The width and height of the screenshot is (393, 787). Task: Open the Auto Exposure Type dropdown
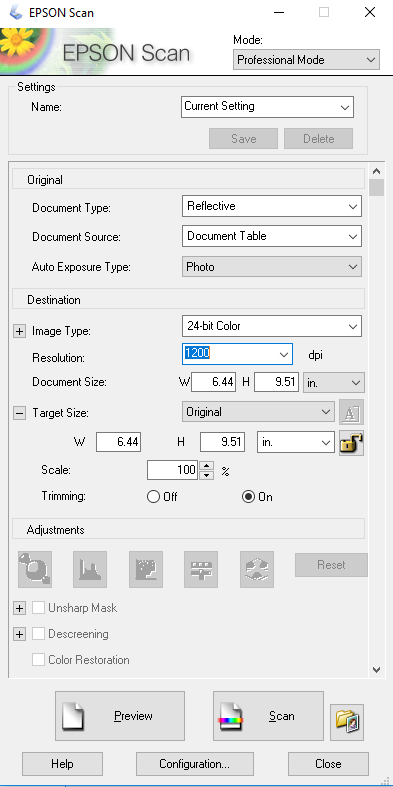pyautogui.click(x=272, y=267)
